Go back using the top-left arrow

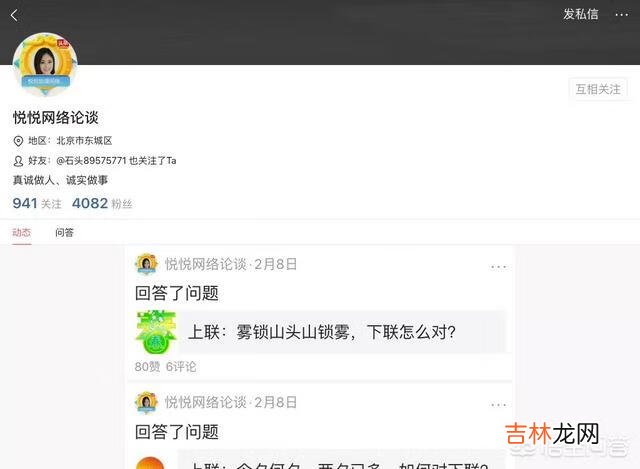point(14,16)
